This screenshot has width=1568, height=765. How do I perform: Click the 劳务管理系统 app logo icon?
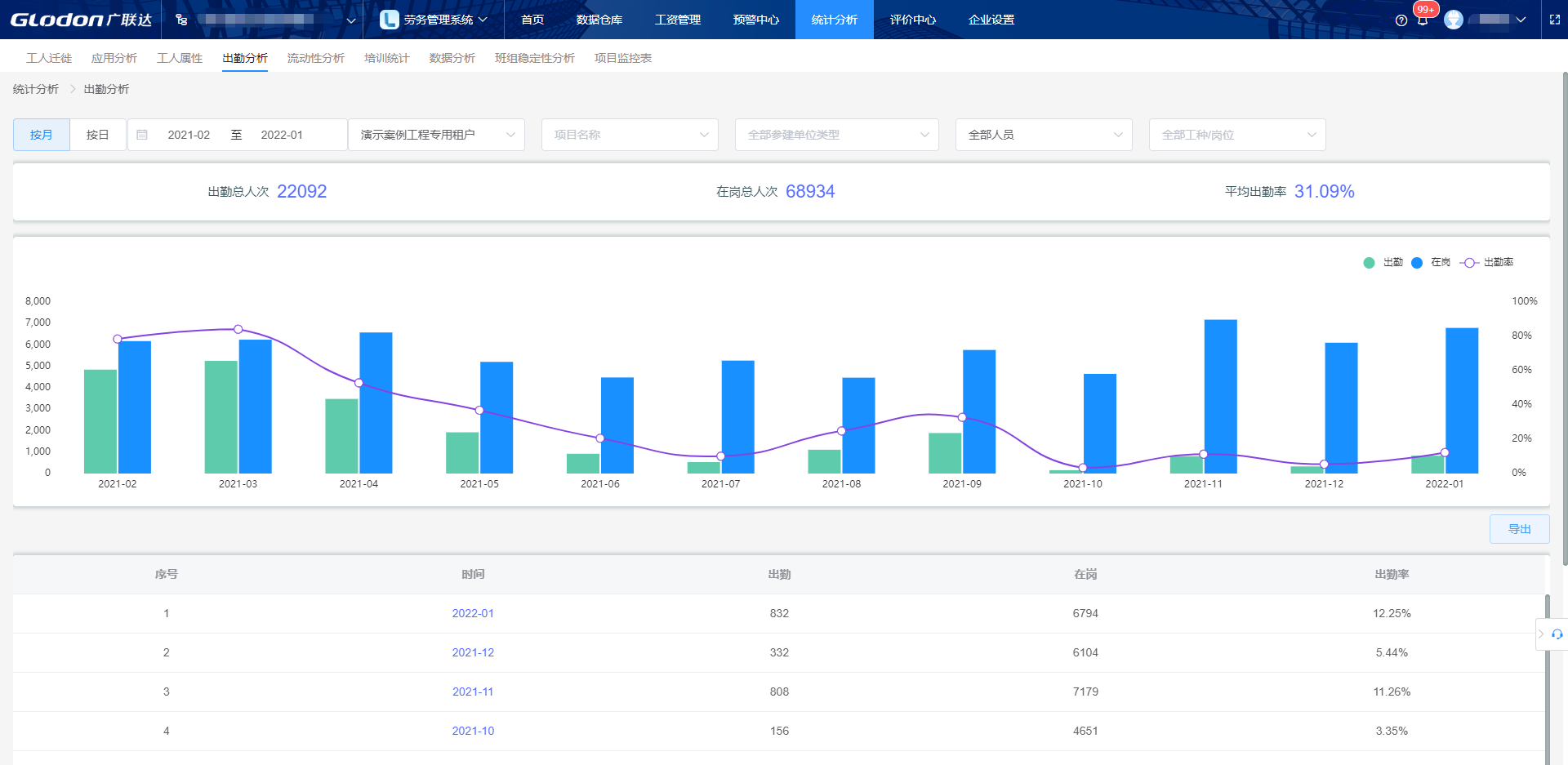pyautogui.click(x=390, y=20)
